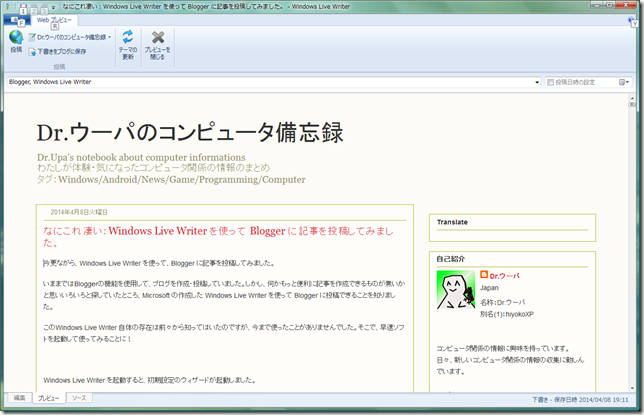This screenshot has width=644, height=415.
Task: Click the paragraph starting いままではBloggerの機能を使用して
Action: click(224, 295)
